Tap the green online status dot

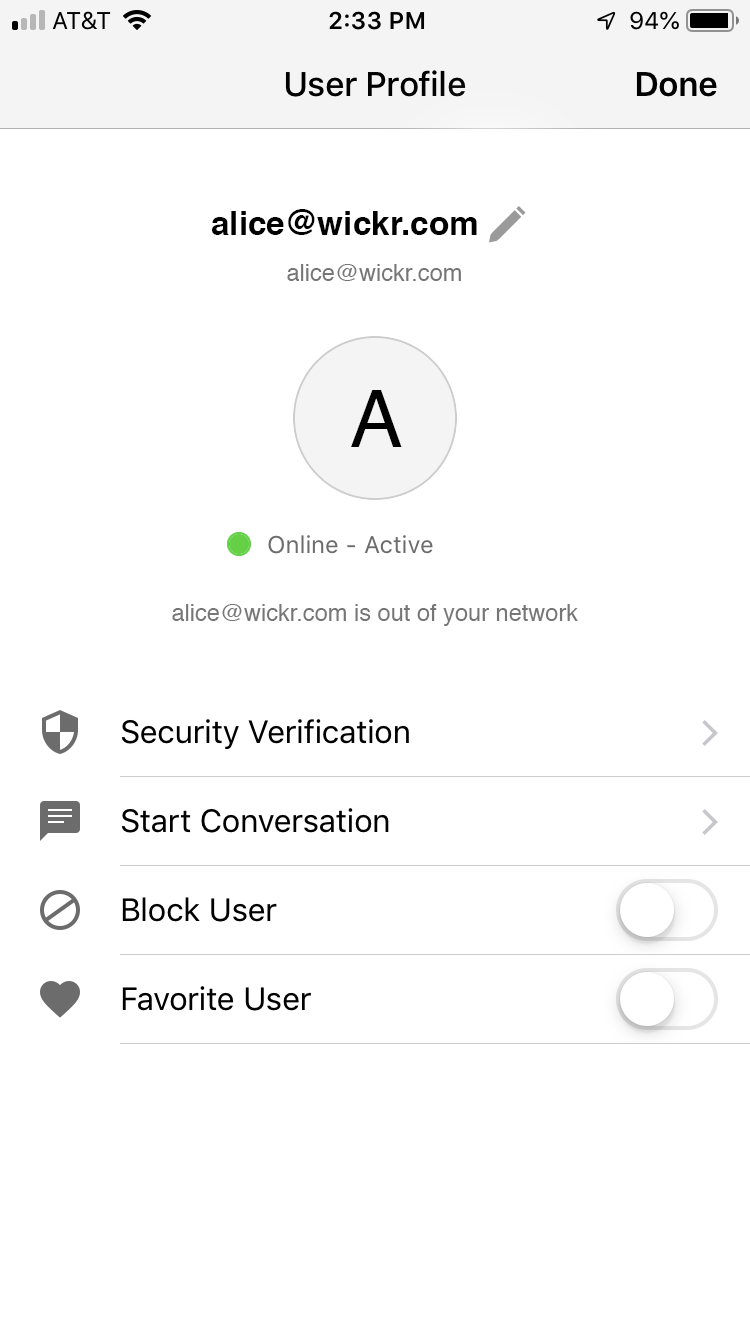click(239, 544)
